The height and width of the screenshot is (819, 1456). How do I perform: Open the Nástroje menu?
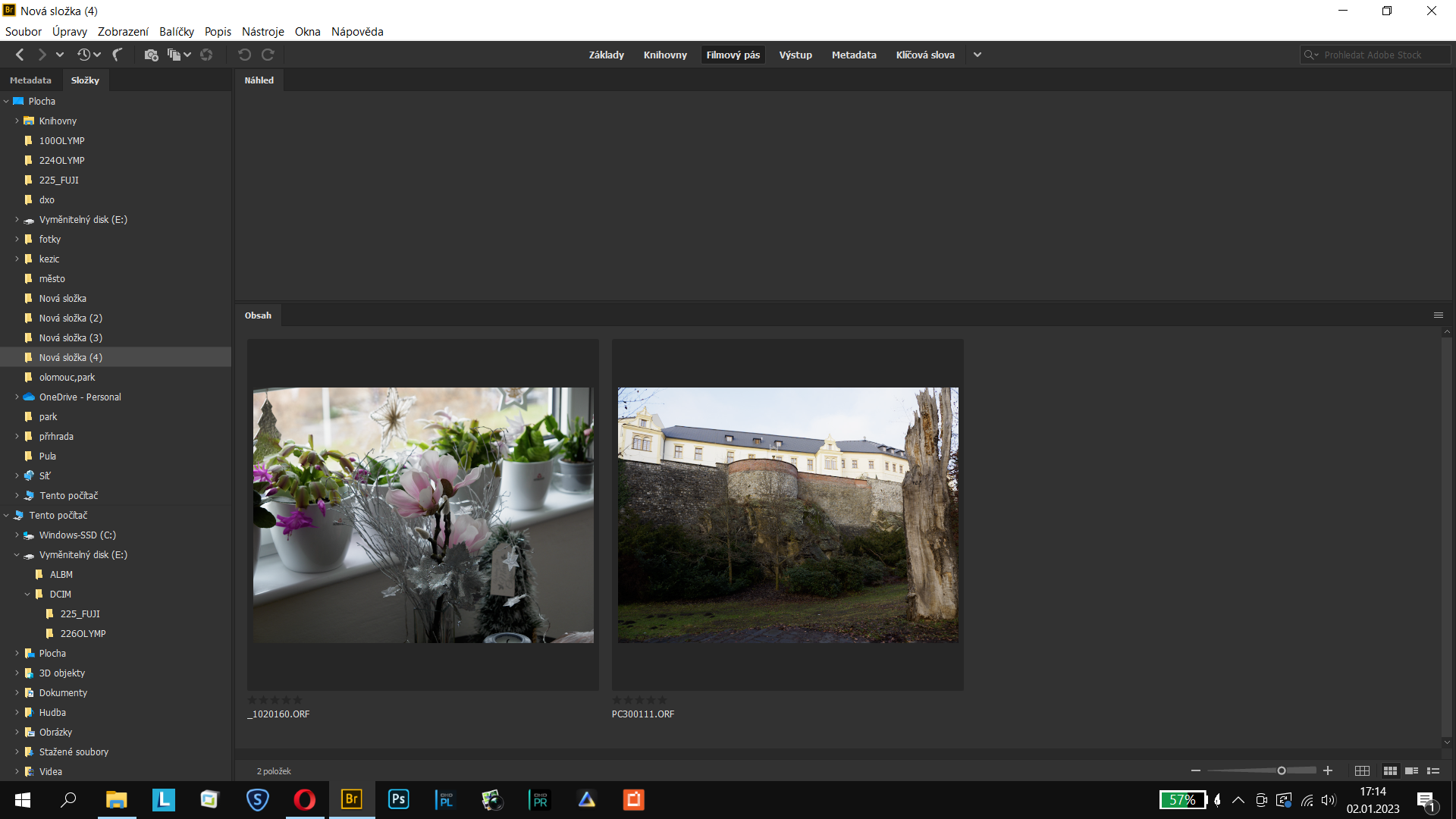coord(262,32)
